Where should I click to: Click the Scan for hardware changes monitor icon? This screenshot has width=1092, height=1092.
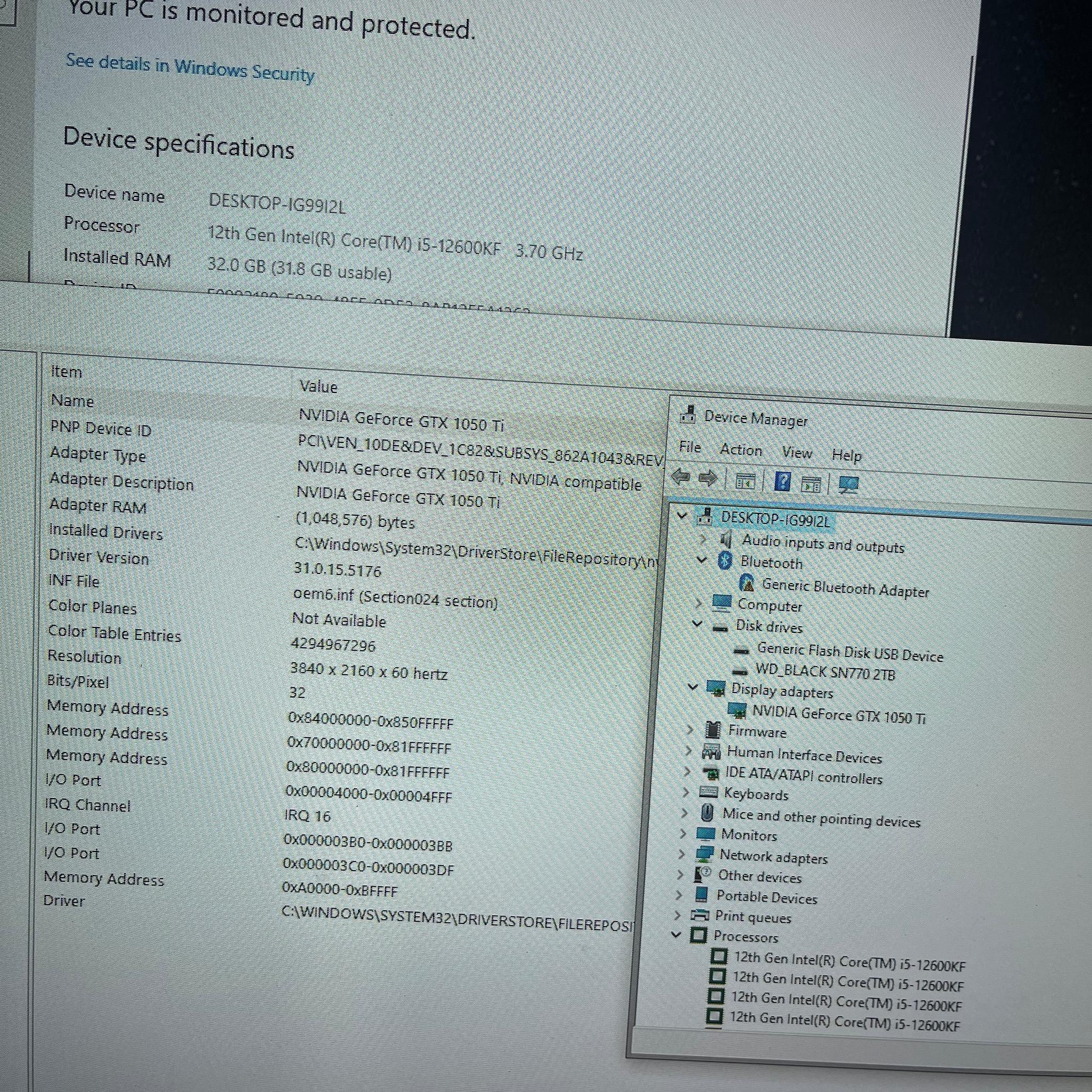click(x=848, y=485)
